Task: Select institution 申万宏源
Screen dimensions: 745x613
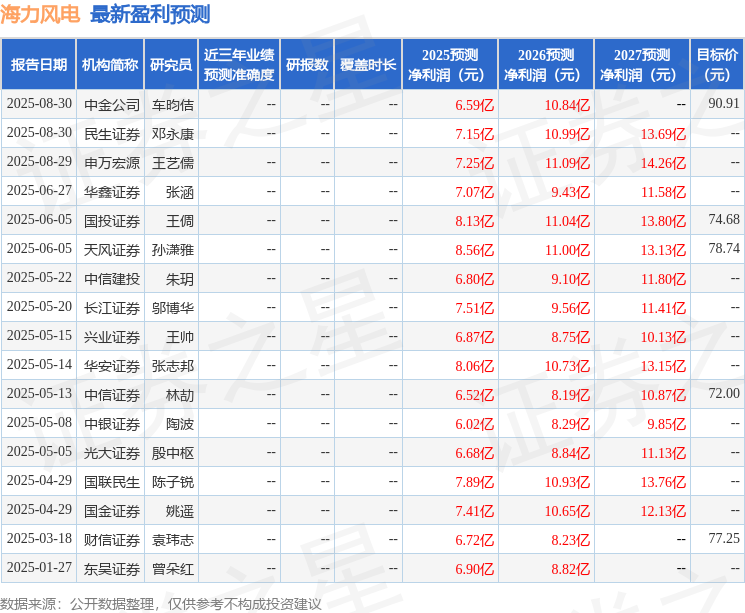Action: click(112, 163)
